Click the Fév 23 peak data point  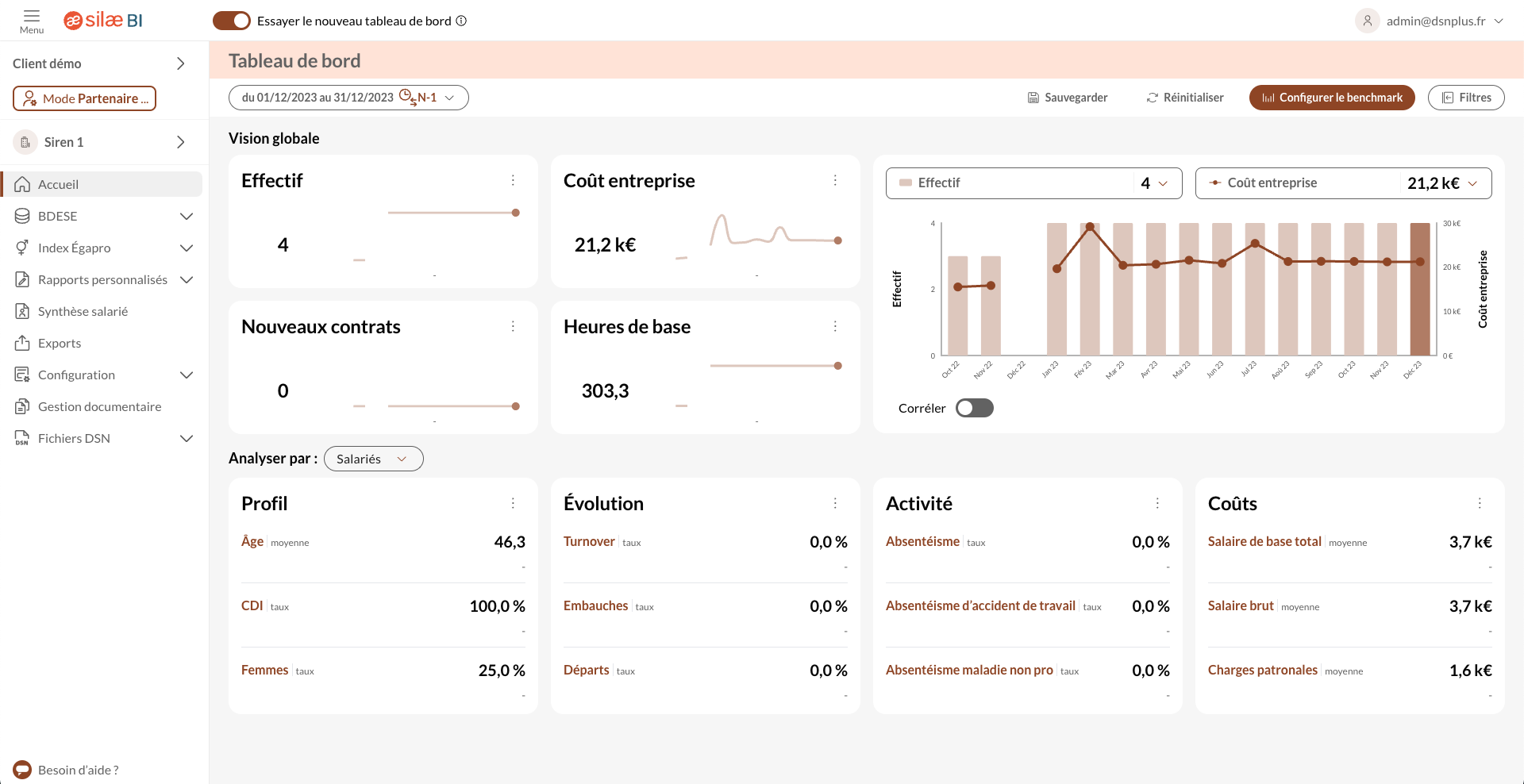1090,227
